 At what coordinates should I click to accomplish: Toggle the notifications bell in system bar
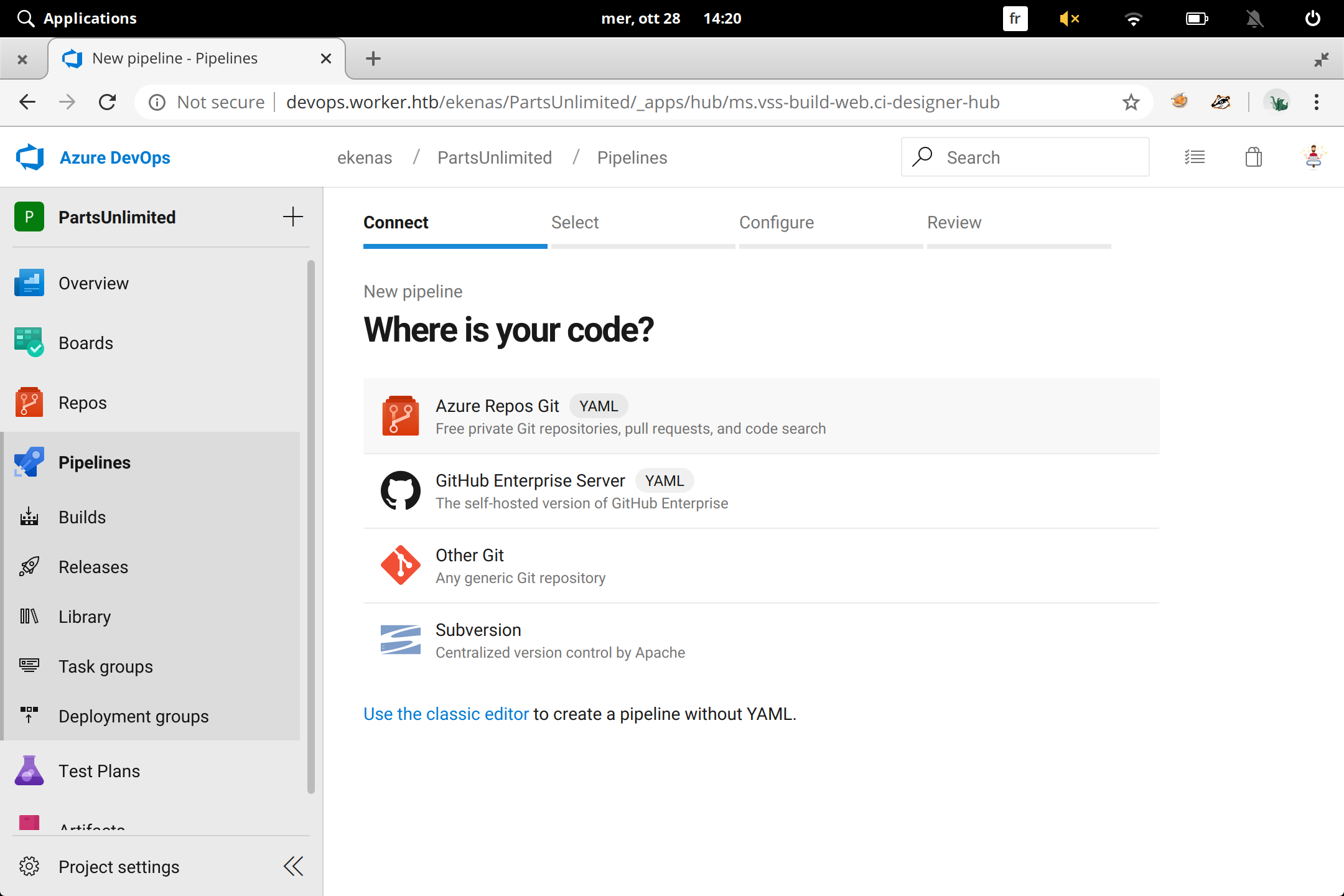click(x=1254, y=19)
